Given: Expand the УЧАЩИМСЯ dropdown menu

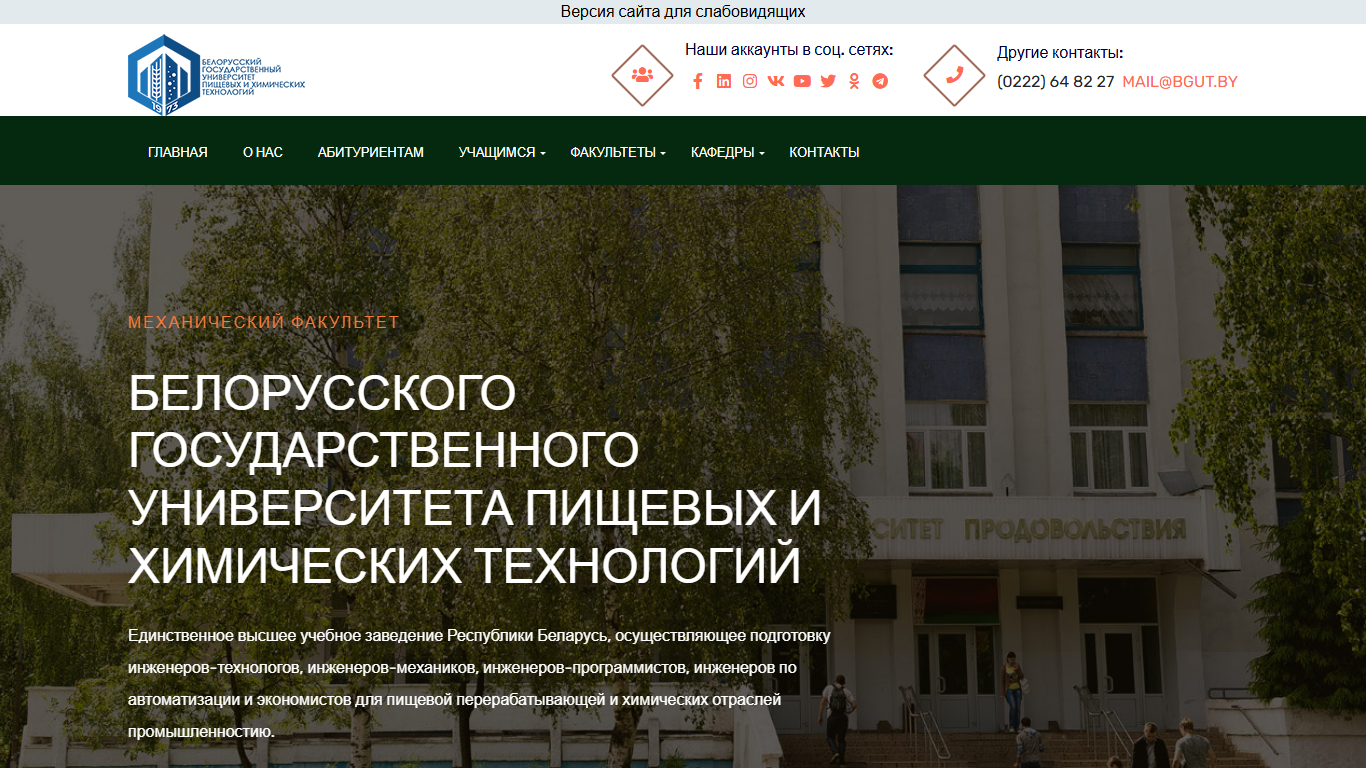Looking at the screenshot, I should pyautogui.click(x=502, y=153).
